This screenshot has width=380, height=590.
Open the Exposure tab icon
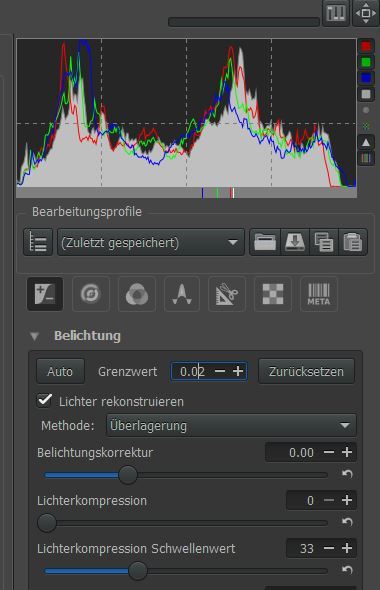click(45, 294)
